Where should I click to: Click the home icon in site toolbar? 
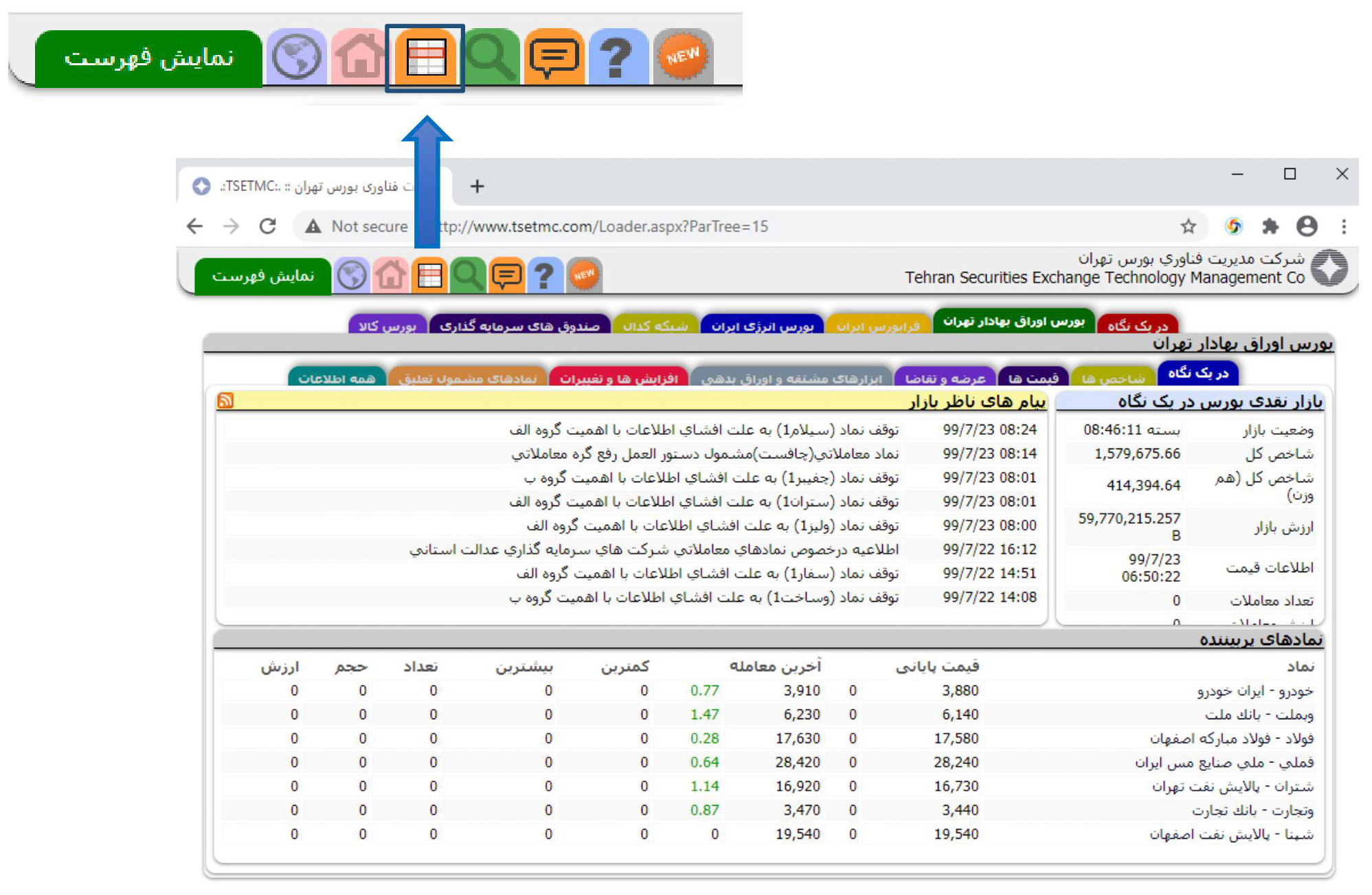click(390, 276)
